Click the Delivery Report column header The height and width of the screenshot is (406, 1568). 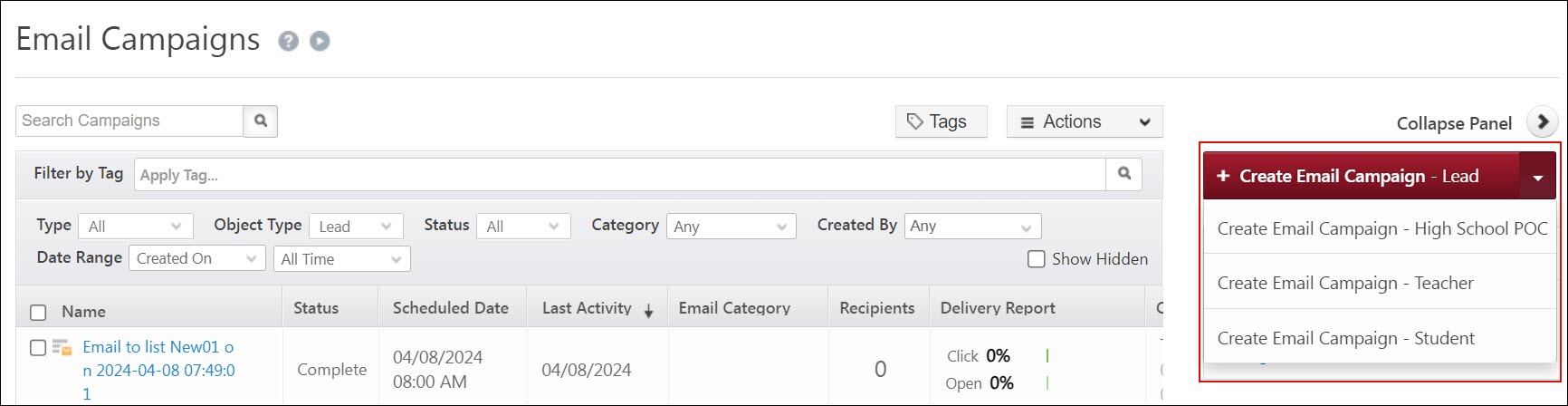click(x=998, y=308)
